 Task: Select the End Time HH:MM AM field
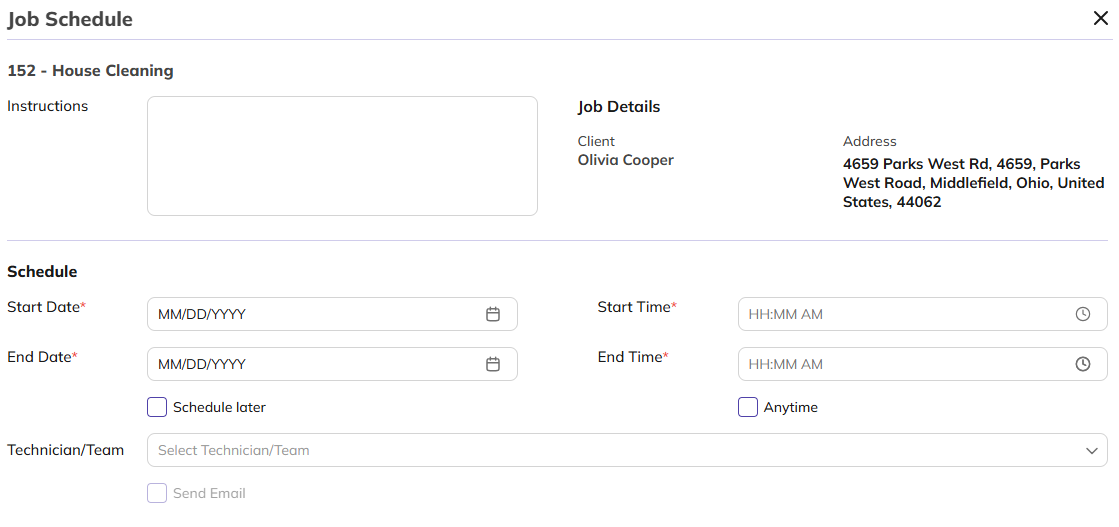pyautogui.click(x=900, y=364)
